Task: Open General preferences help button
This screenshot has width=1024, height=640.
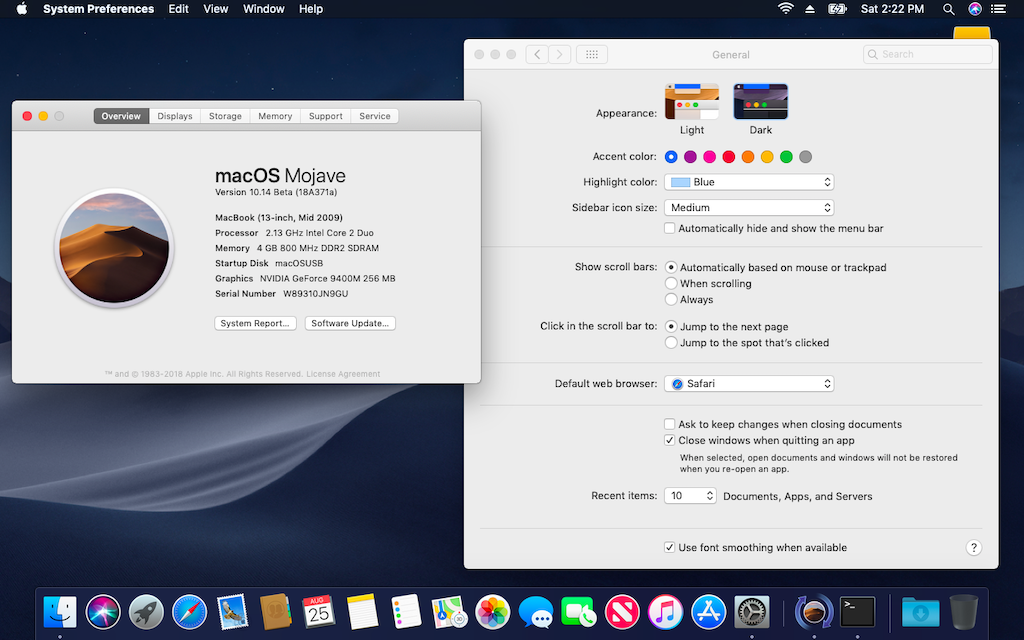Action: pyautogui.click(x=973, y=547)
